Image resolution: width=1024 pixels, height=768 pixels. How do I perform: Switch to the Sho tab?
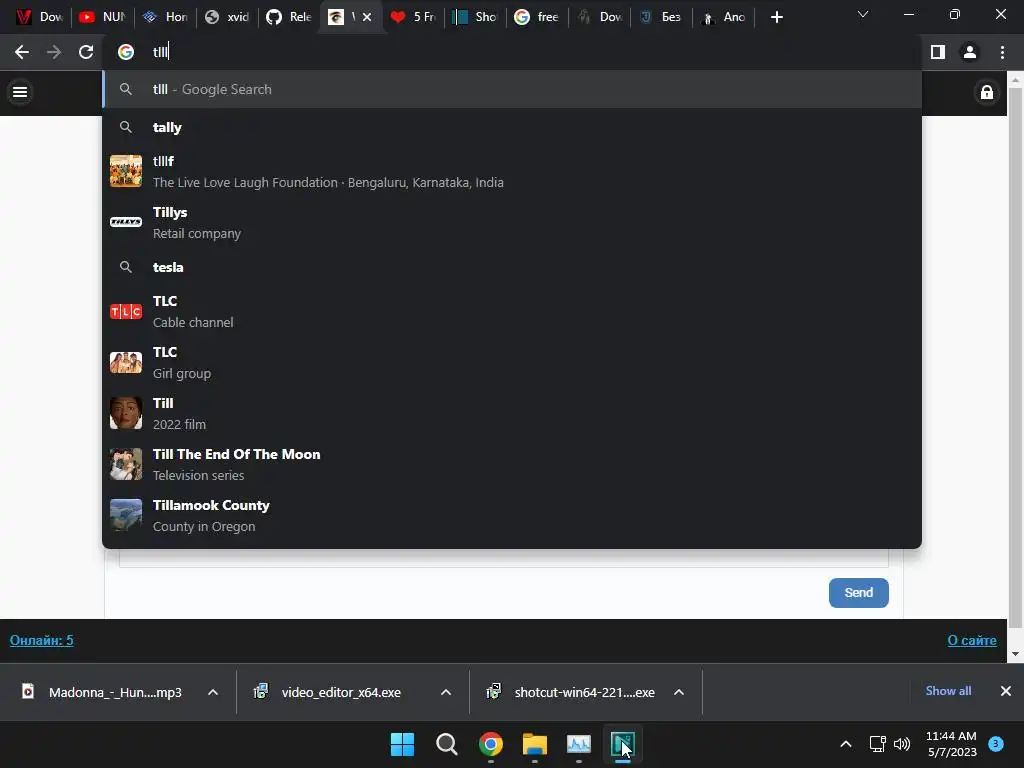pyautogui.click(x=475, y=17)
